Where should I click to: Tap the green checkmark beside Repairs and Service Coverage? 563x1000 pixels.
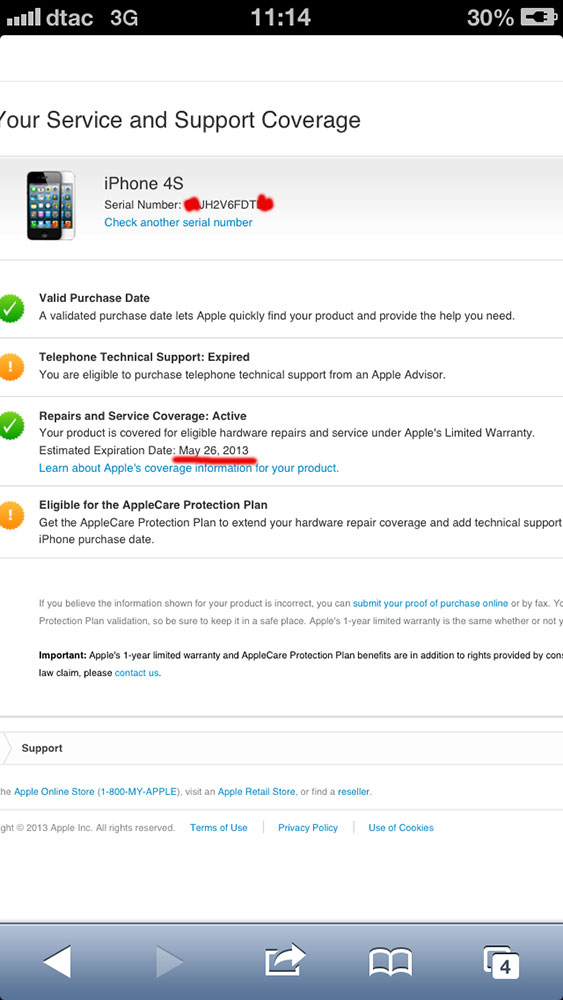pyautogui.click(x=11, y=425)
